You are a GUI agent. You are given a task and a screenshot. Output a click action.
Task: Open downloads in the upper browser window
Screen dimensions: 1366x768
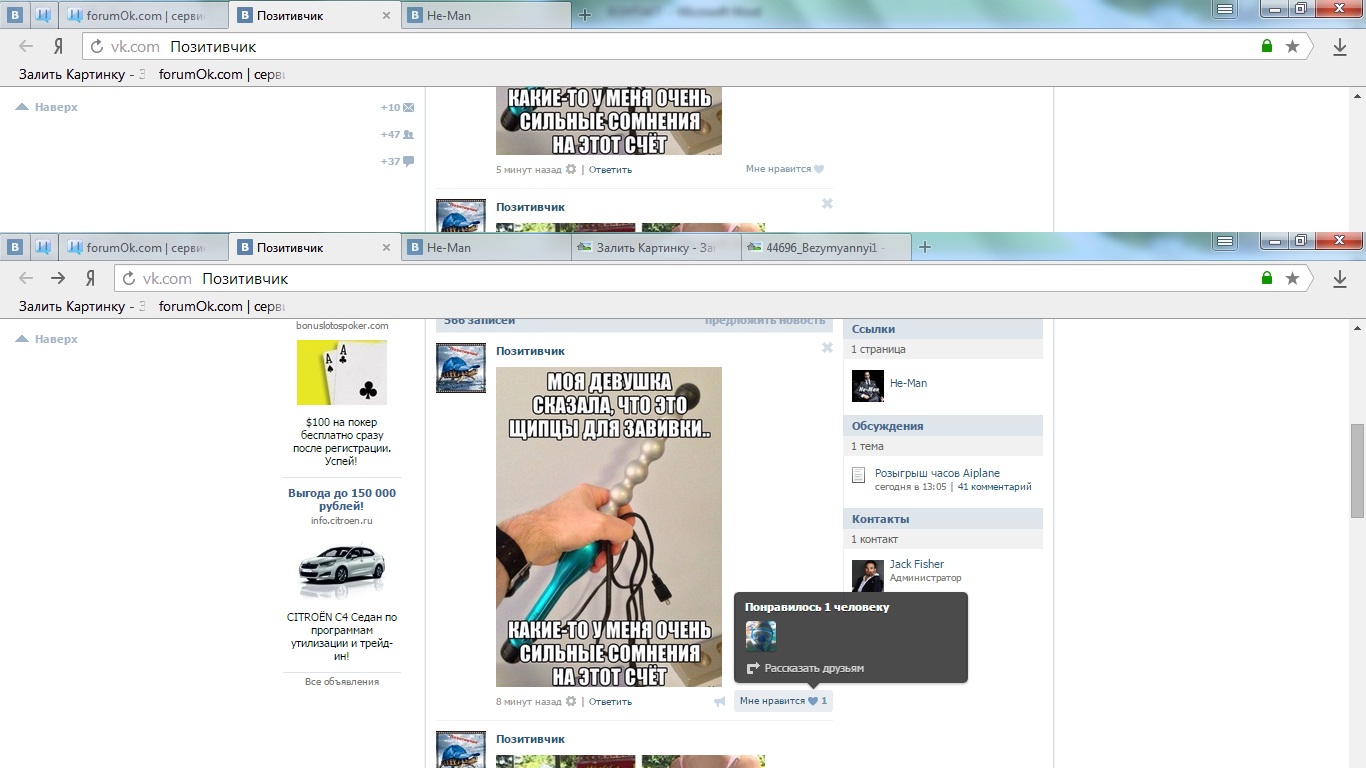pos(1340,47)
